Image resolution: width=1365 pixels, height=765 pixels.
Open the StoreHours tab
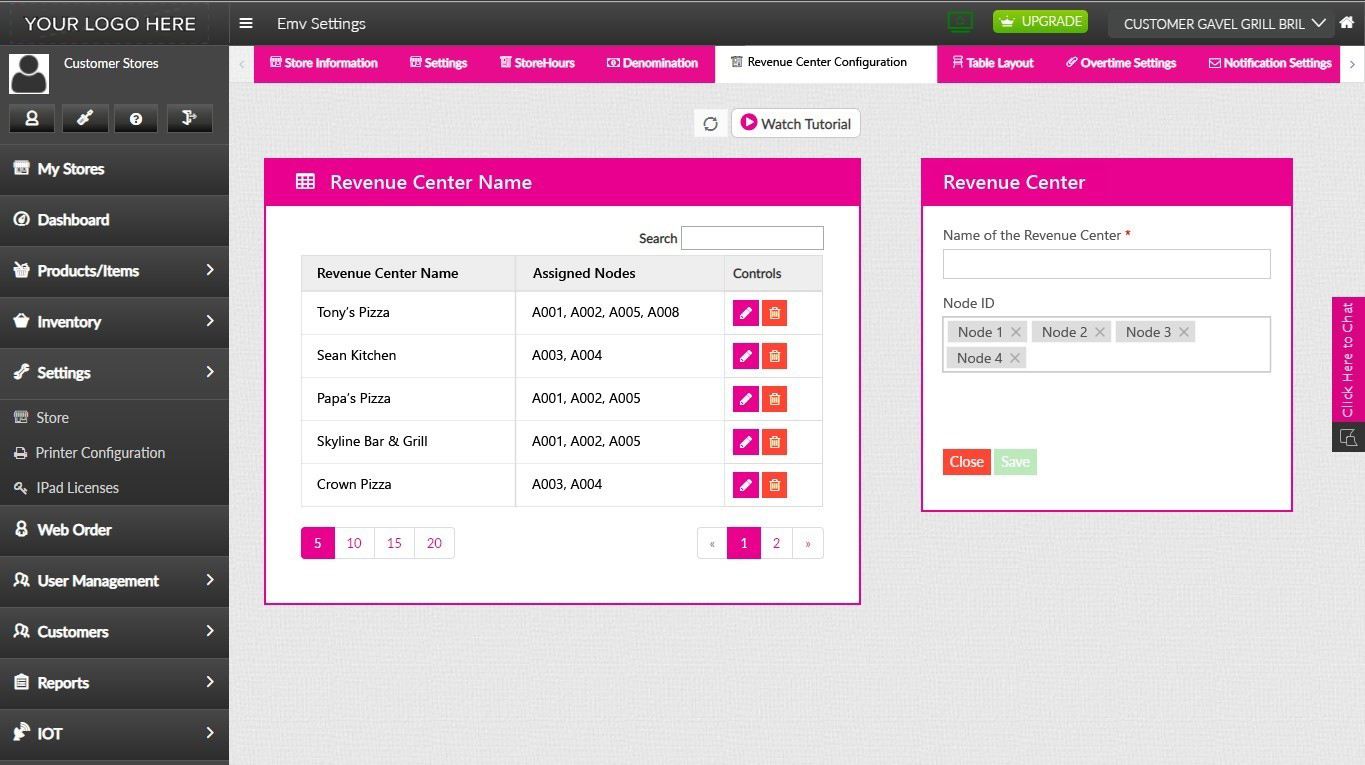coord(537,63)
